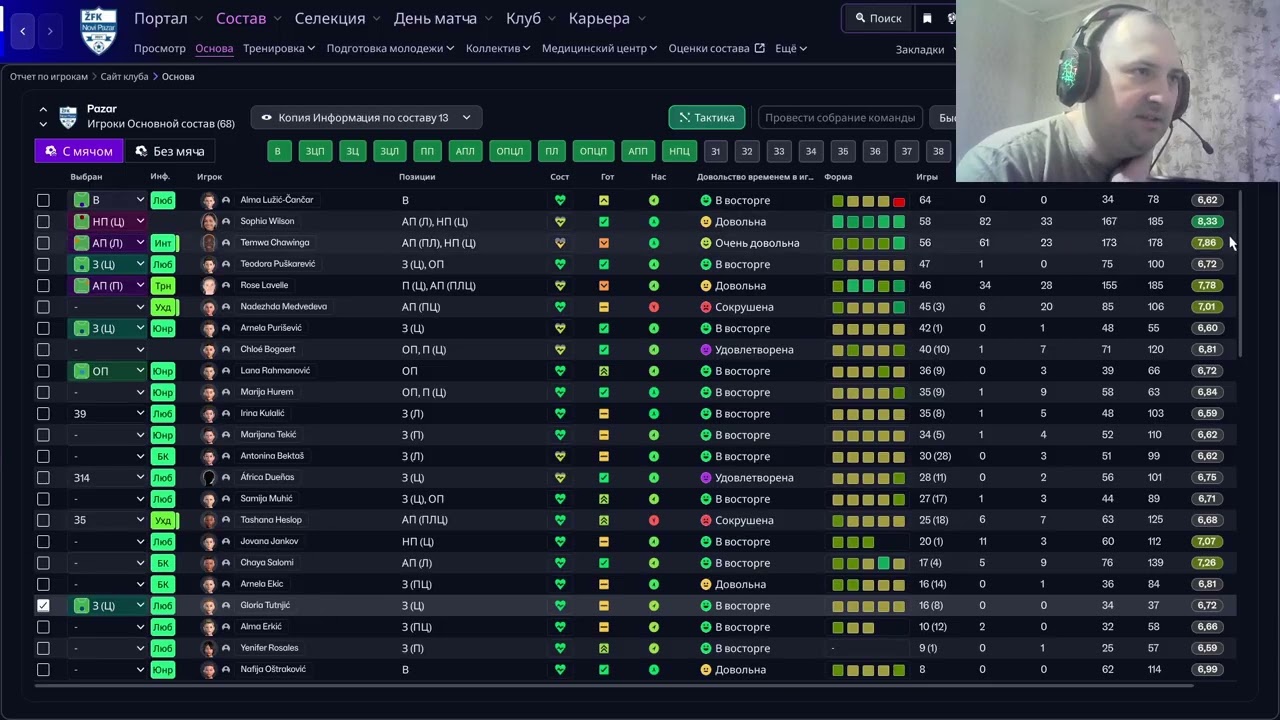This screenshot has height=720, width=1280.
Task: Tick the checkbox for África Dueñas
Action: [43, 478]
